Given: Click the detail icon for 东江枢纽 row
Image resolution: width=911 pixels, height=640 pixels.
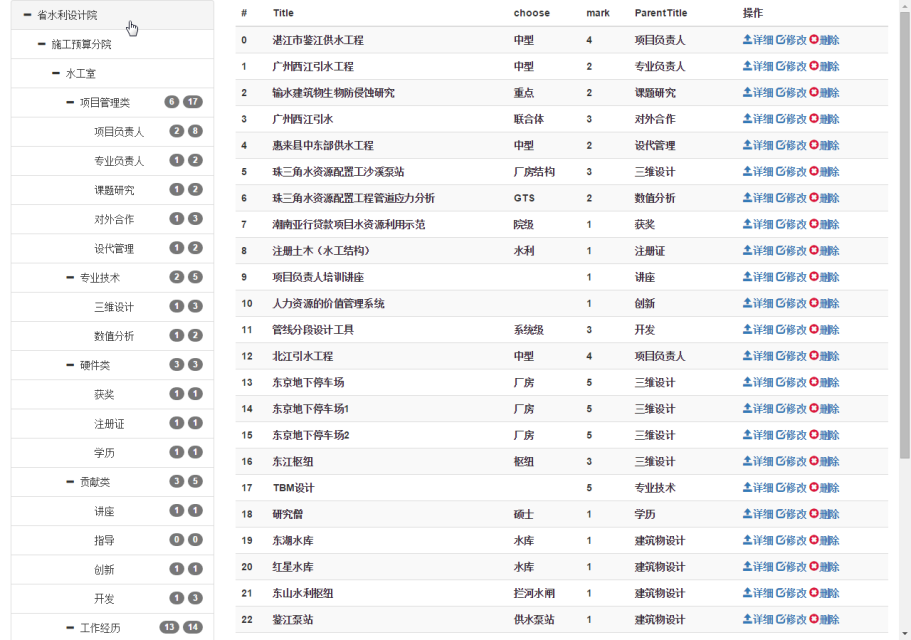Looking at the screenshot, I should coord(747,462).
